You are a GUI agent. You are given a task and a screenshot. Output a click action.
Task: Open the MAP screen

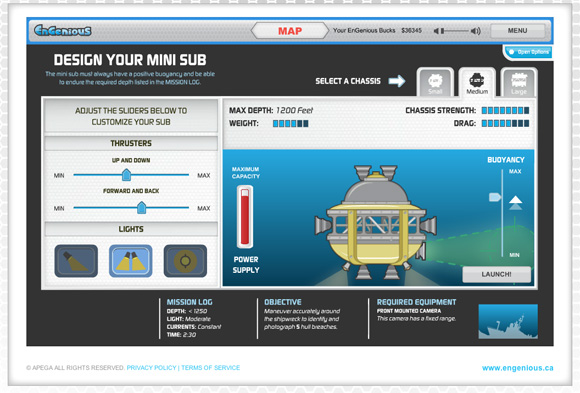pyautogui.click(x=290, y=31)
